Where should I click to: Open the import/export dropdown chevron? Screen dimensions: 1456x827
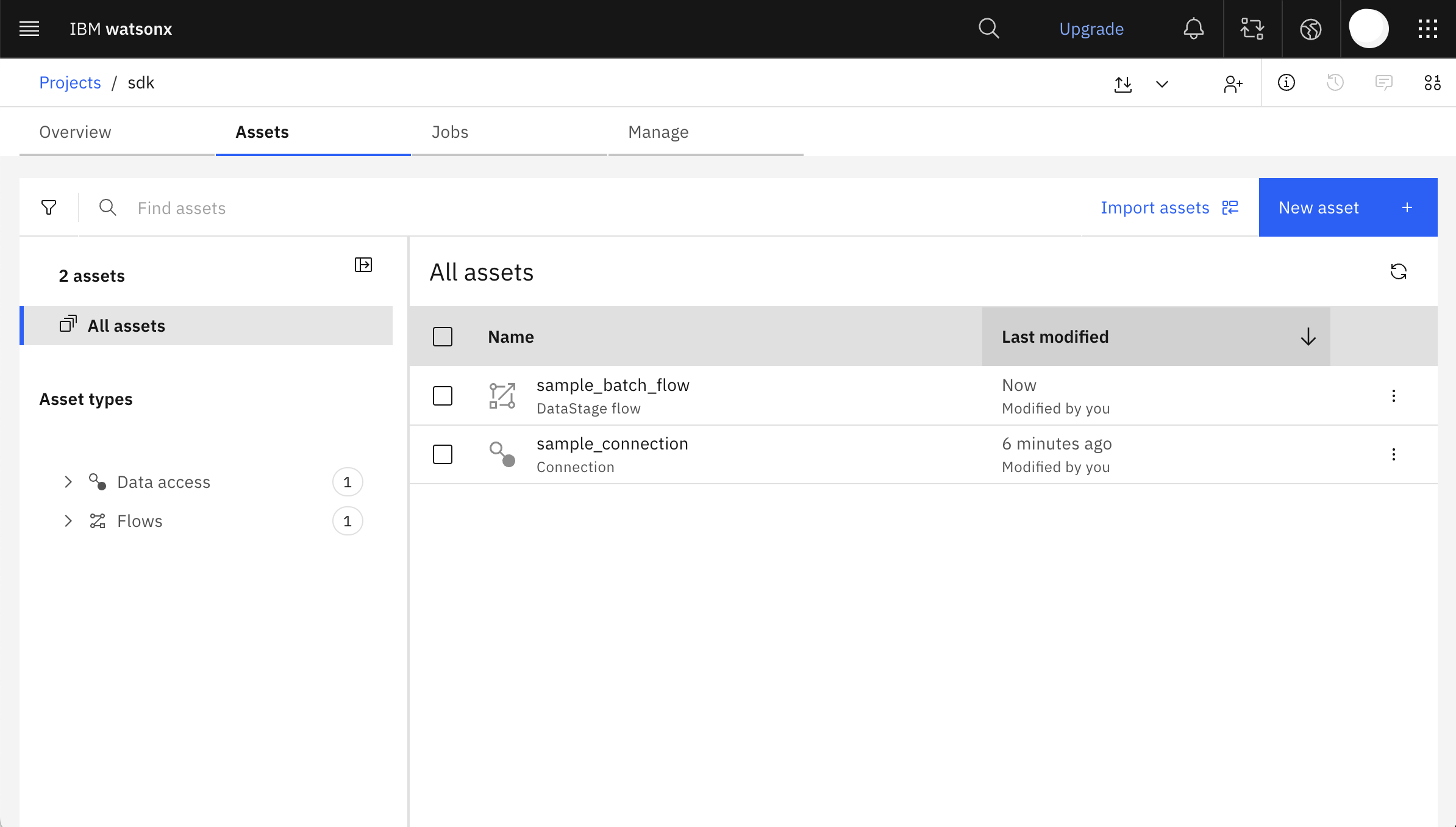[x=1162, y=84]
